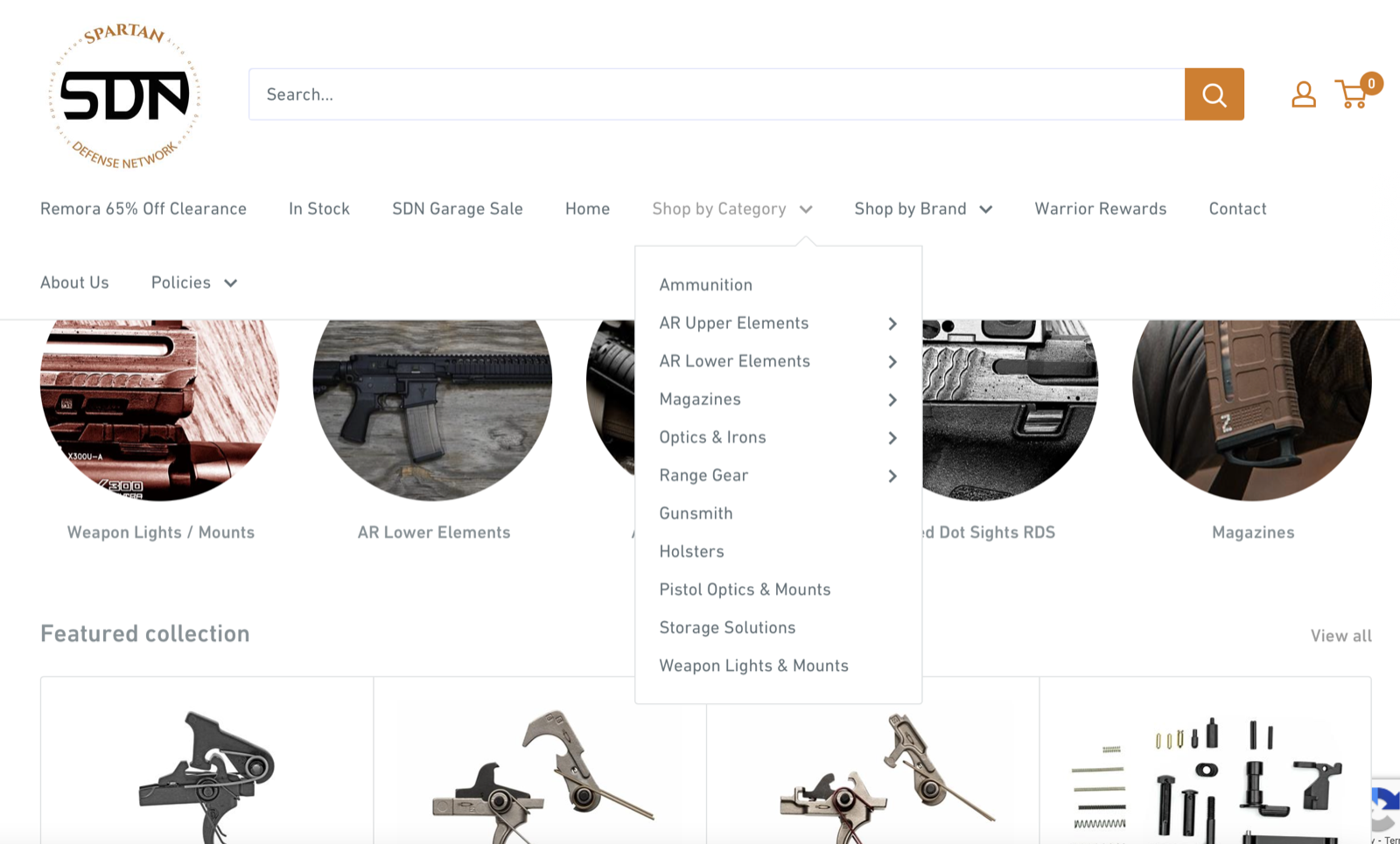The width and height of the screenshot is (1400, 844).
Task: Open SDN Garage Sale link
Action: point(458,209)
